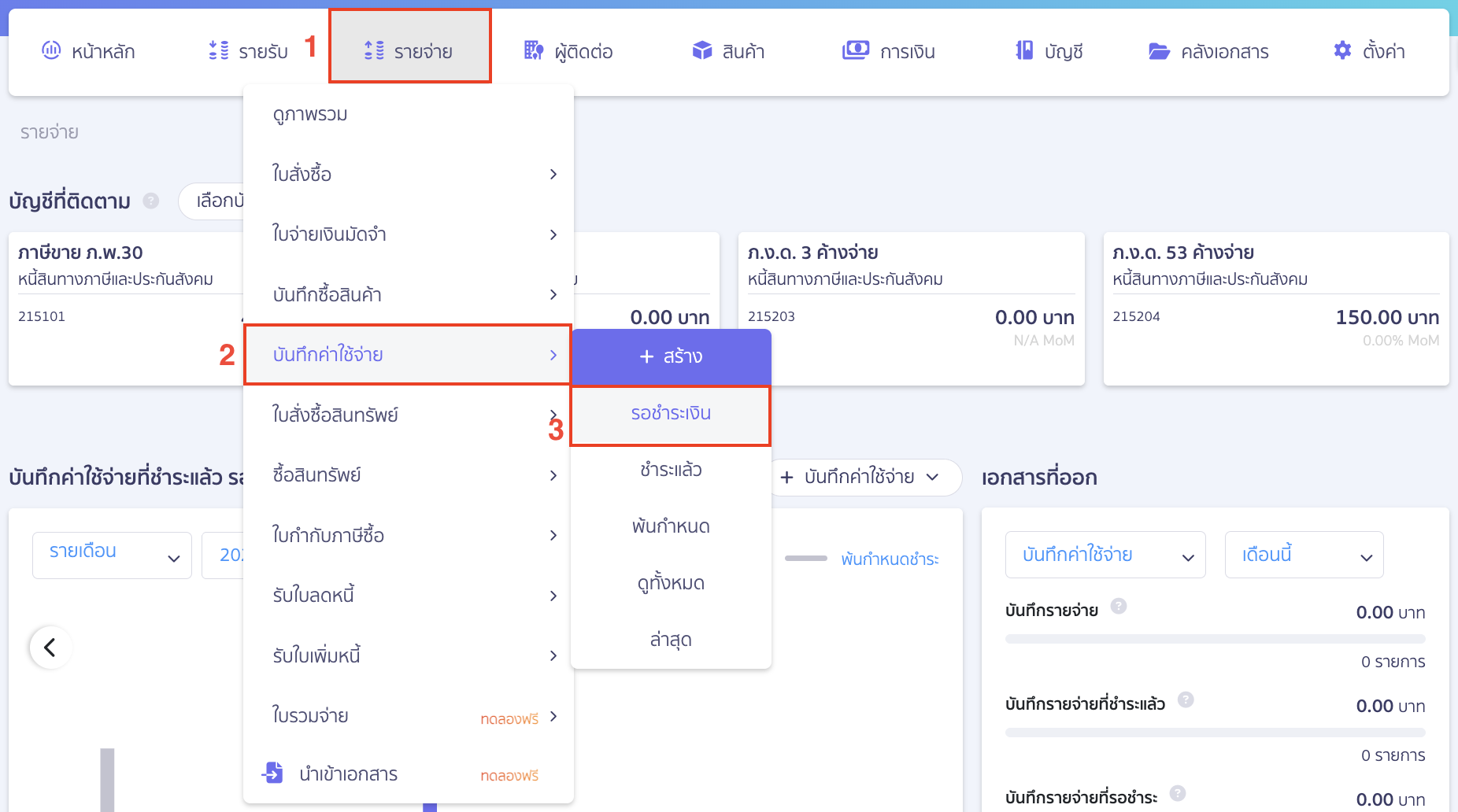Expand the ใบกำกับภาษีซื้อ submenu arrow
The height and width of the screenshot is (812, 1458).
coord(553,535)
